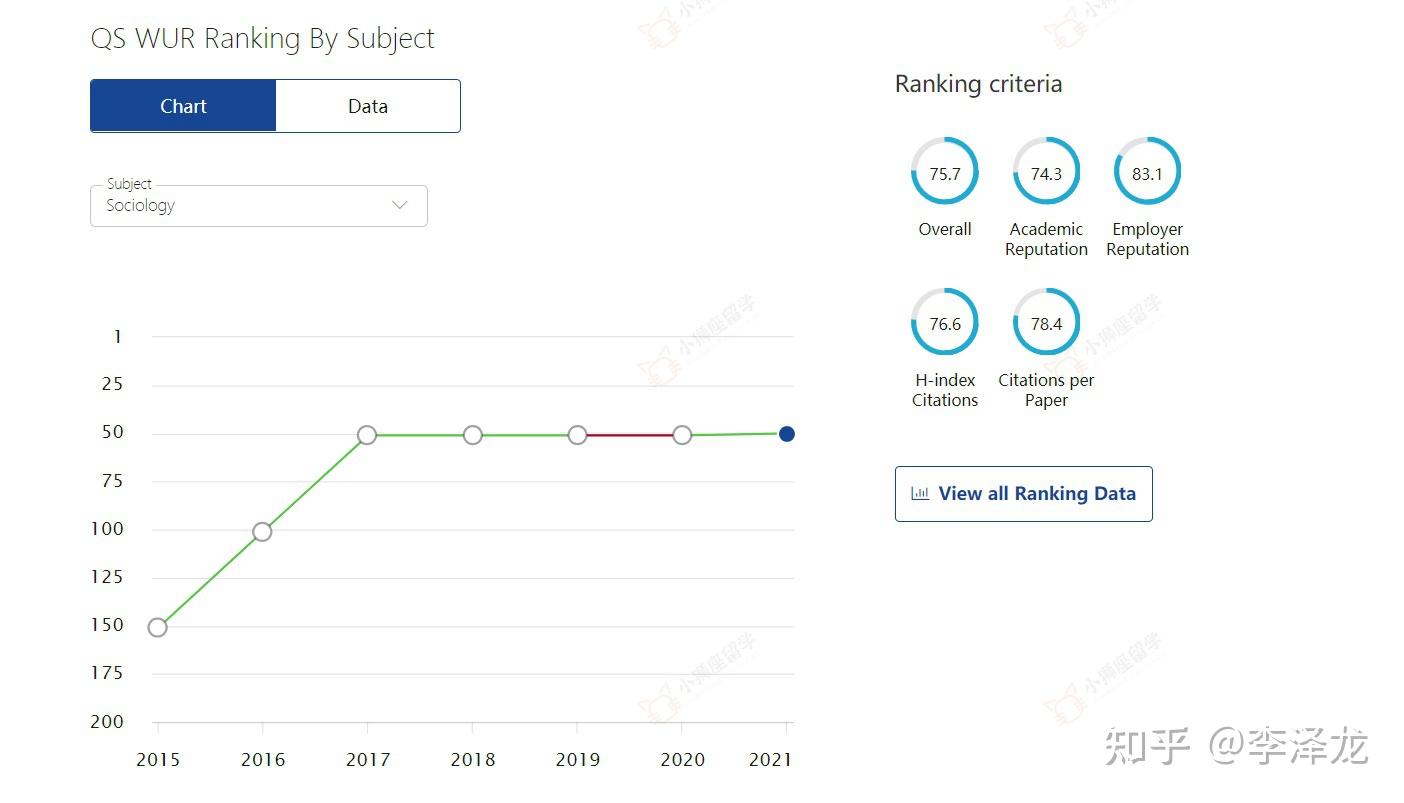Click the Ranking criteria heading
The width and height of the screenshot is (1404, 803).
click(x=978, y=84)
